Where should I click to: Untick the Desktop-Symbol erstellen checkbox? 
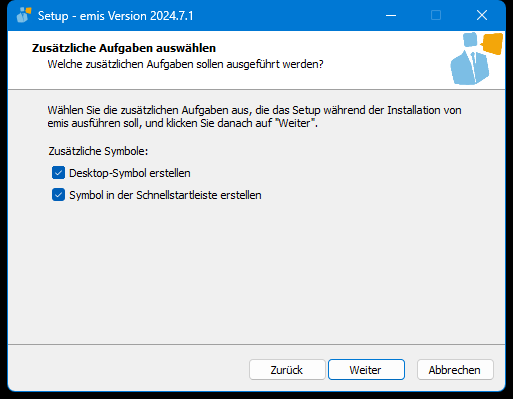pyautogui.click(x=58, y=173)
